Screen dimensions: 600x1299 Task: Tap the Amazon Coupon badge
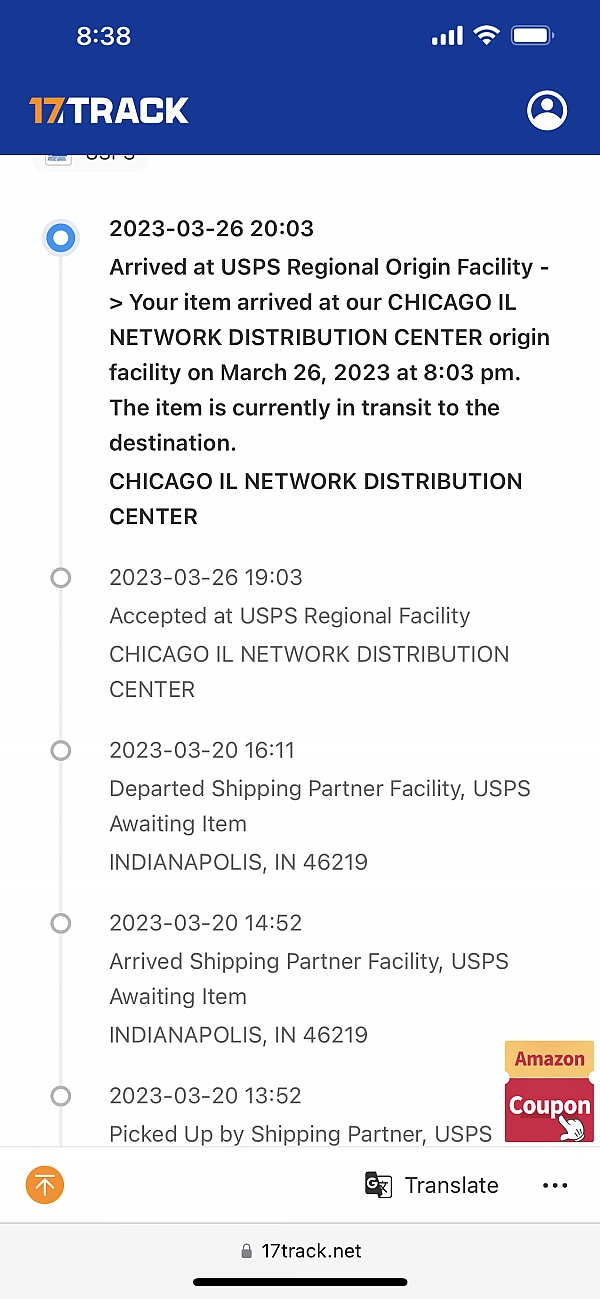coord(549,1092)
